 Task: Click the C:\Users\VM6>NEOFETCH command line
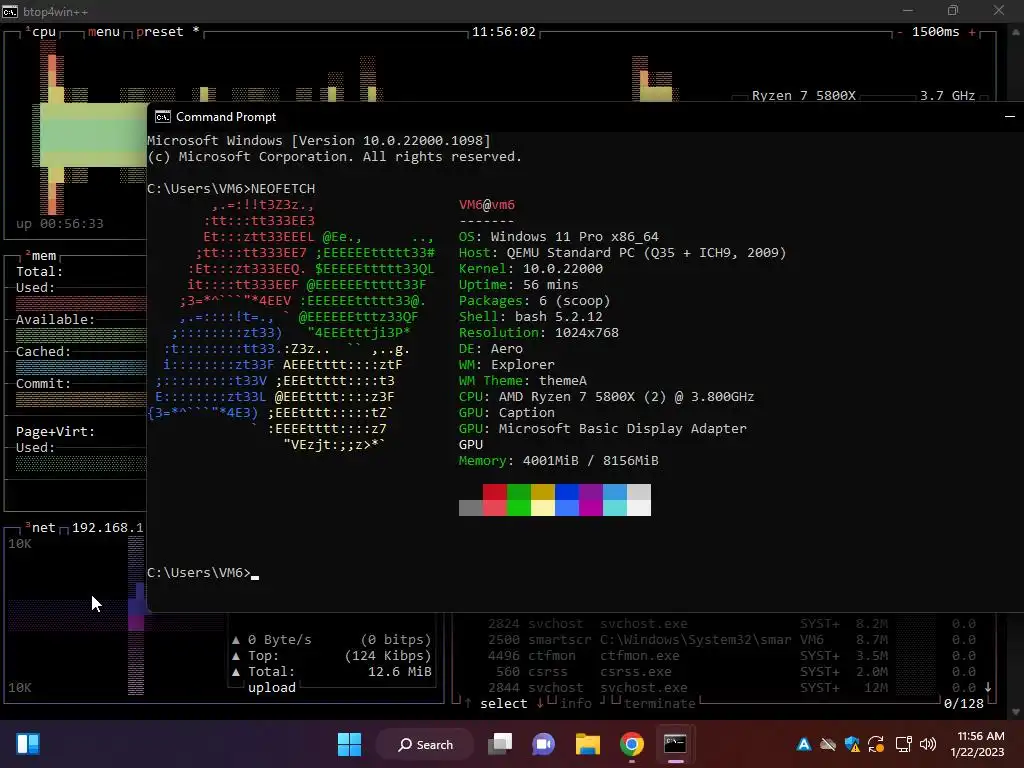tap(231, 188)
